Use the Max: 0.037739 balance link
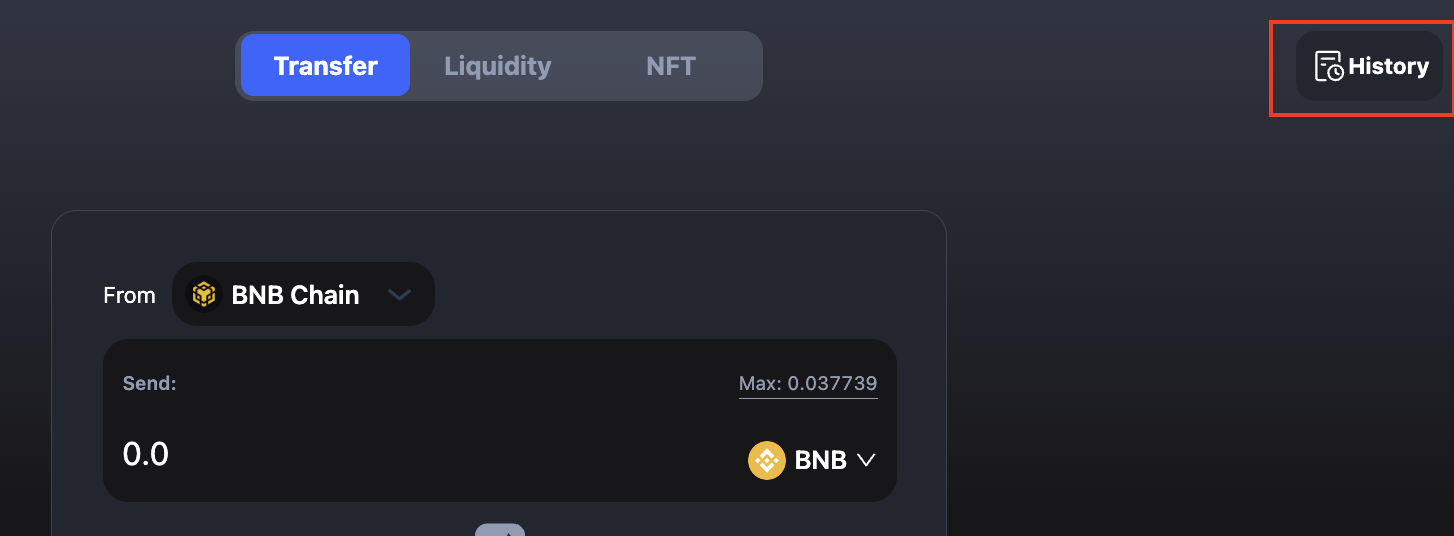The width and height of the screenshot is (1454, 536). pyautogui.click(x=808, y=383)
